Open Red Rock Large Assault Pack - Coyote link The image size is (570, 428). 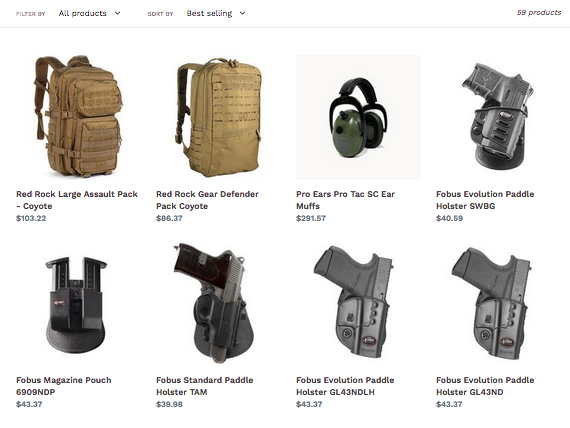coord(77,200)
